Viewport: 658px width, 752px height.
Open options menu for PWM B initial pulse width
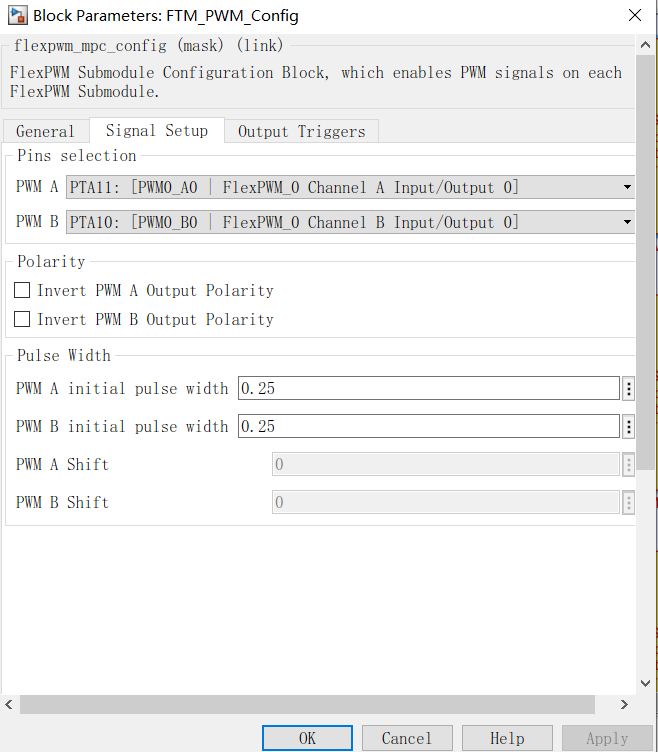pyautogui.click(x=628, y=426)
